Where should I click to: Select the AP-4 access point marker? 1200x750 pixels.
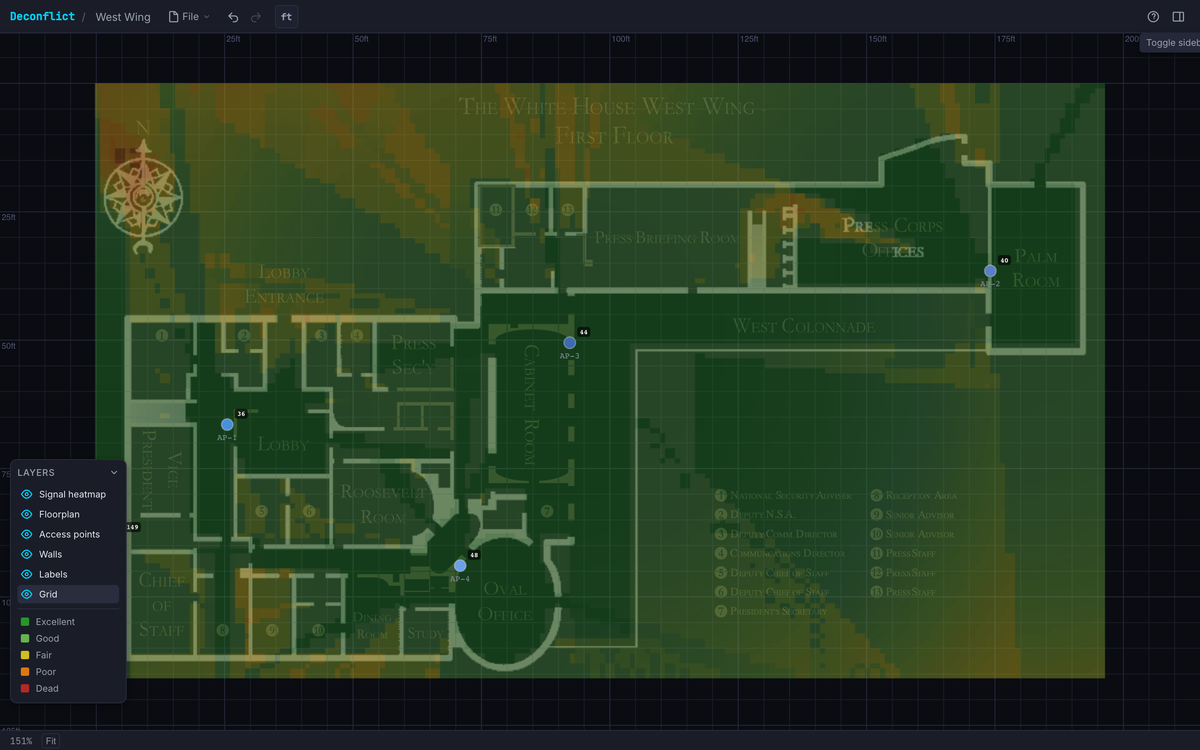tap(460, 566)
